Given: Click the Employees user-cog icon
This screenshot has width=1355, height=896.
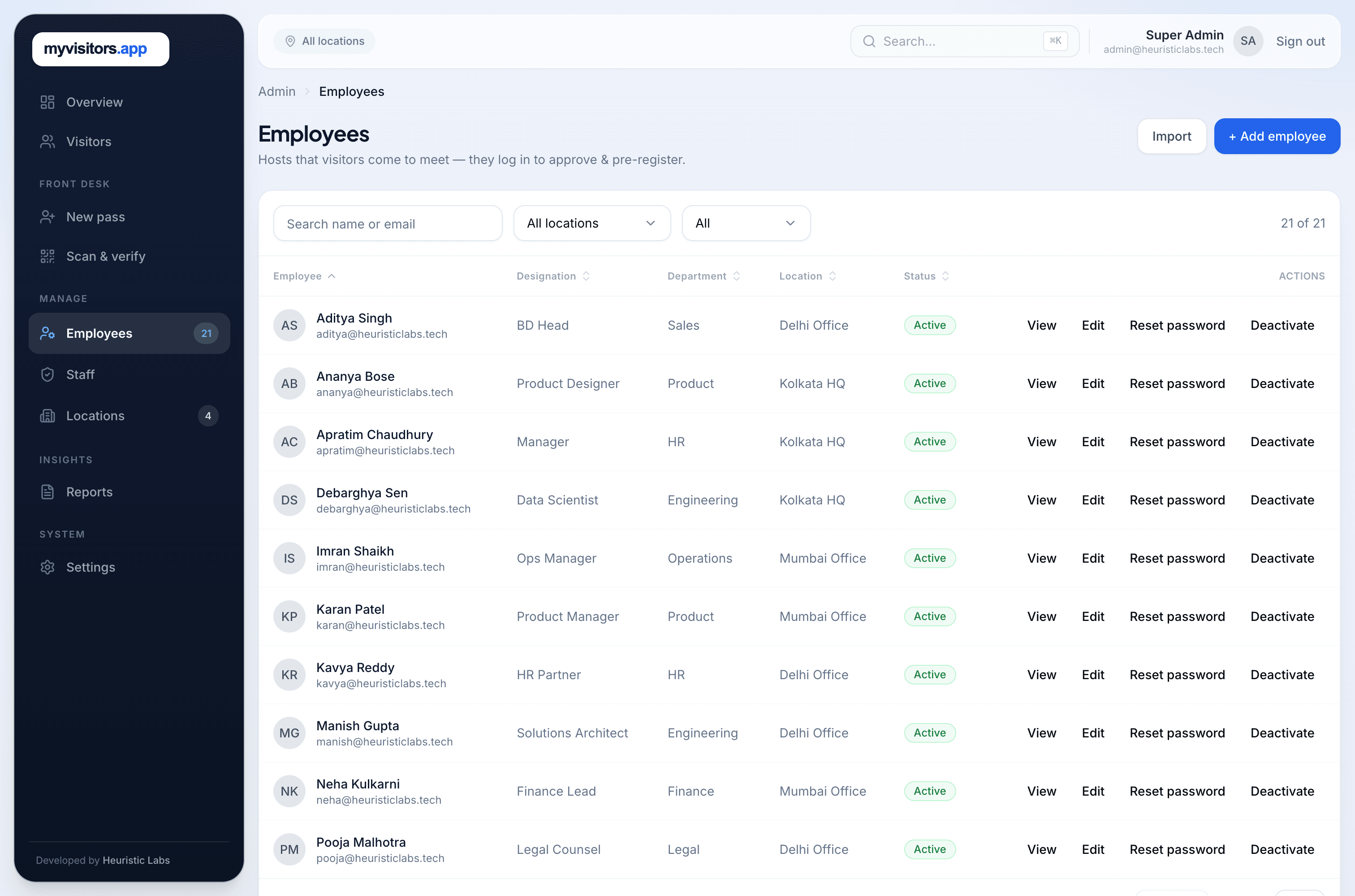Looking at the screenshot, I should click(47, 333).
